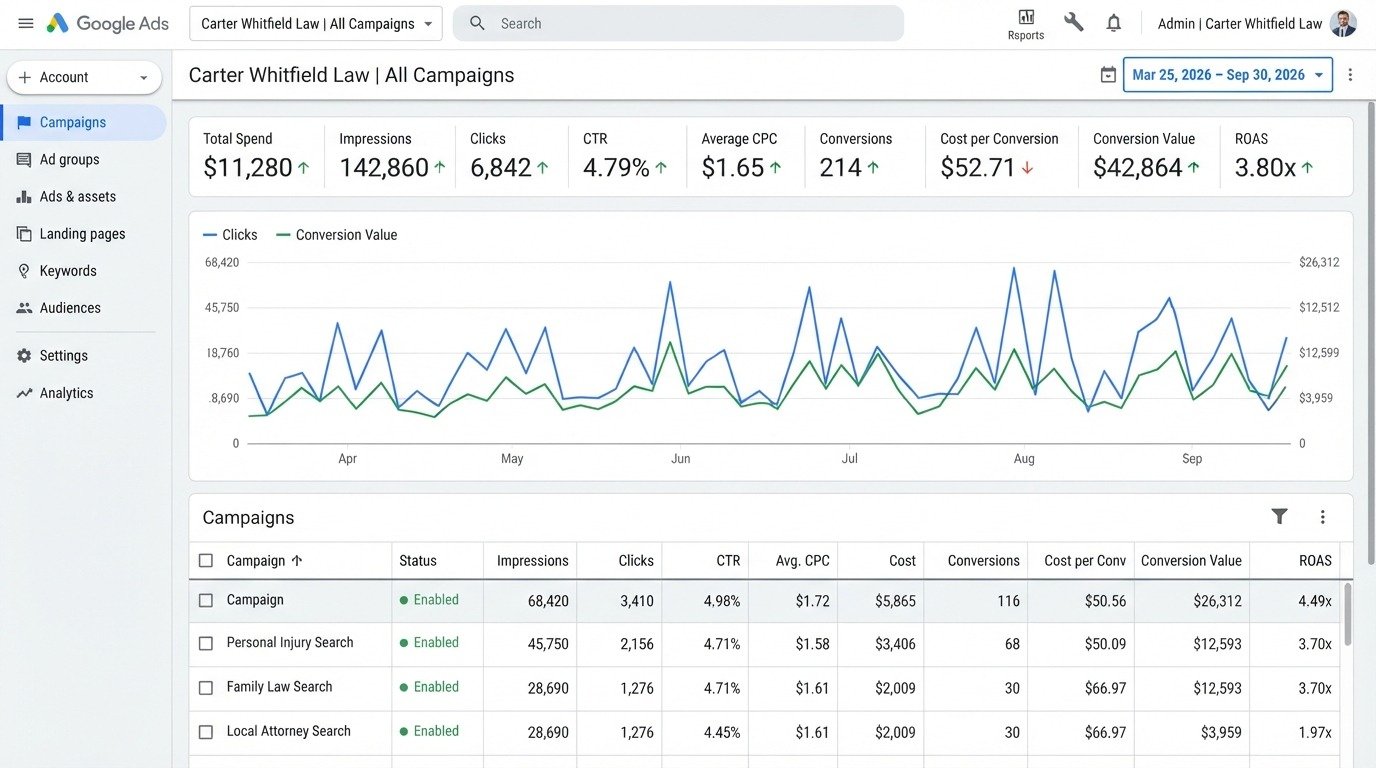
Task: Click the Ads & assets sidebar icon
Action: 24,197
